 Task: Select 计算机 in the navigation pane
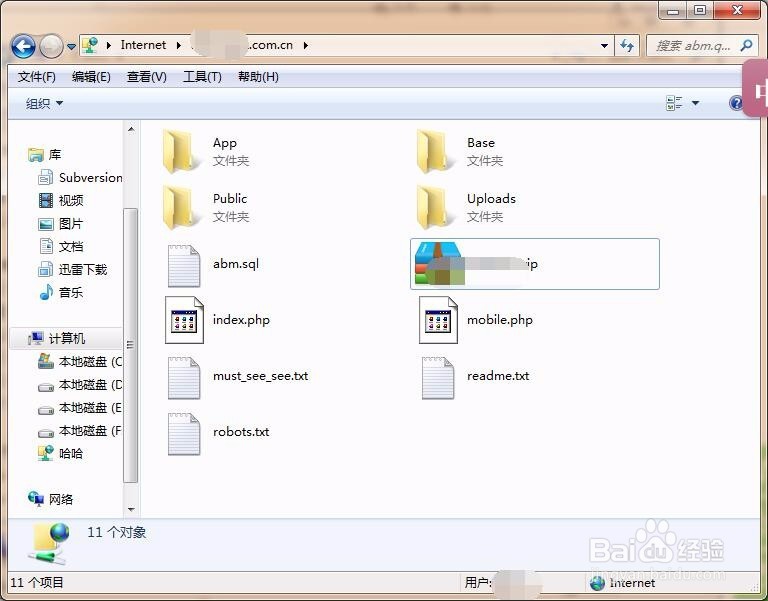(56, 338)
